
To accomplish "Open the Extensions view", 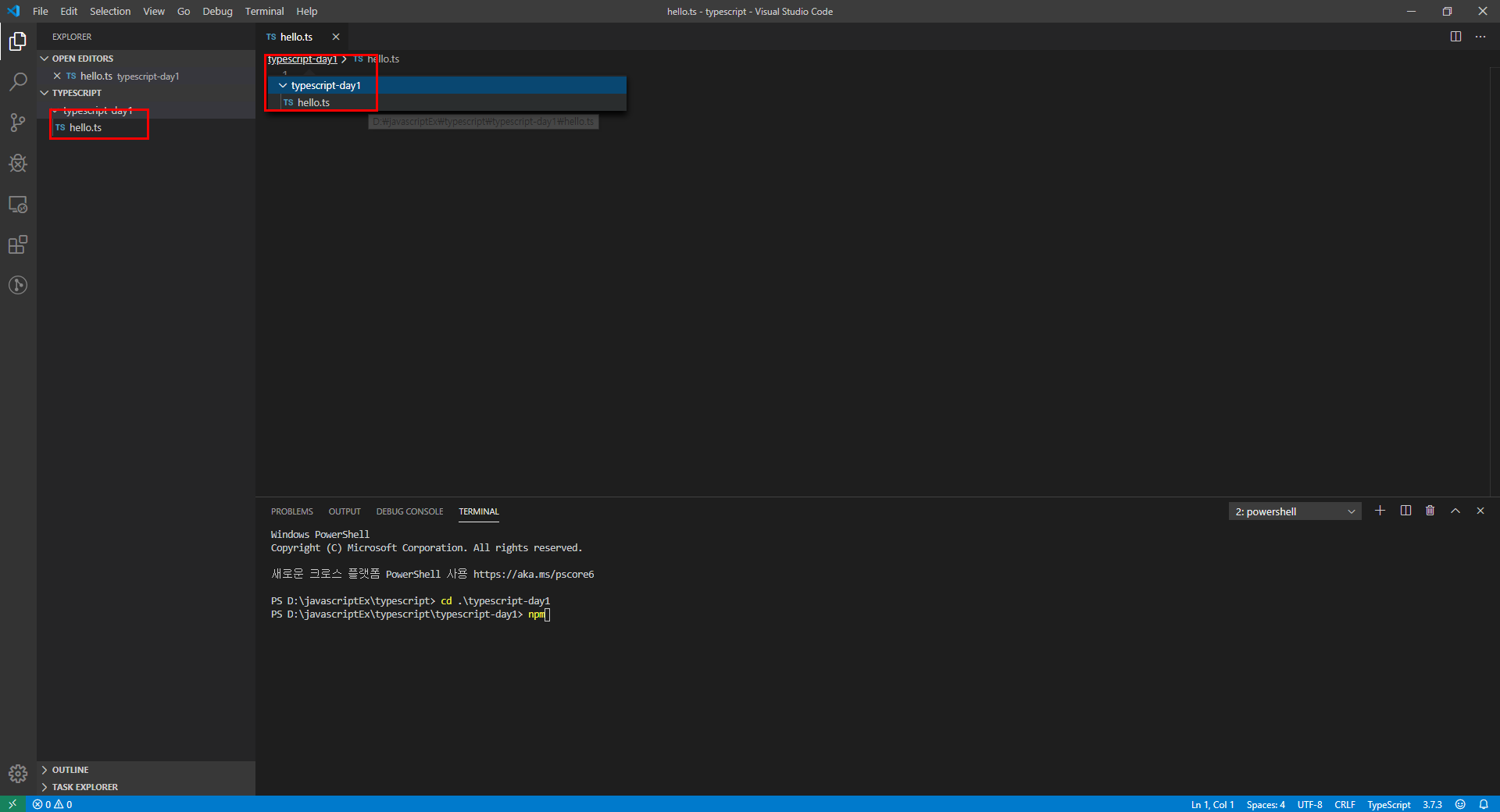I will [18, 244].
